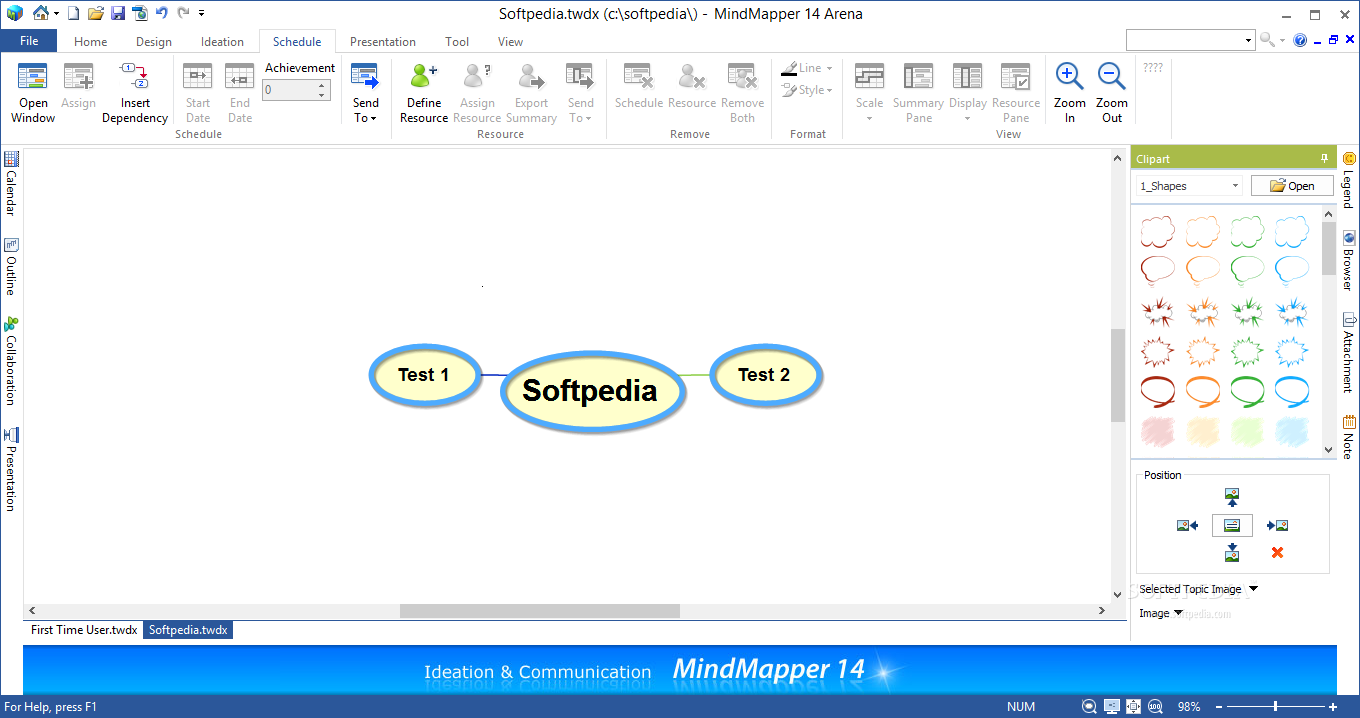
Task: Open the Calendar side panel
Action: click(11, 184)
